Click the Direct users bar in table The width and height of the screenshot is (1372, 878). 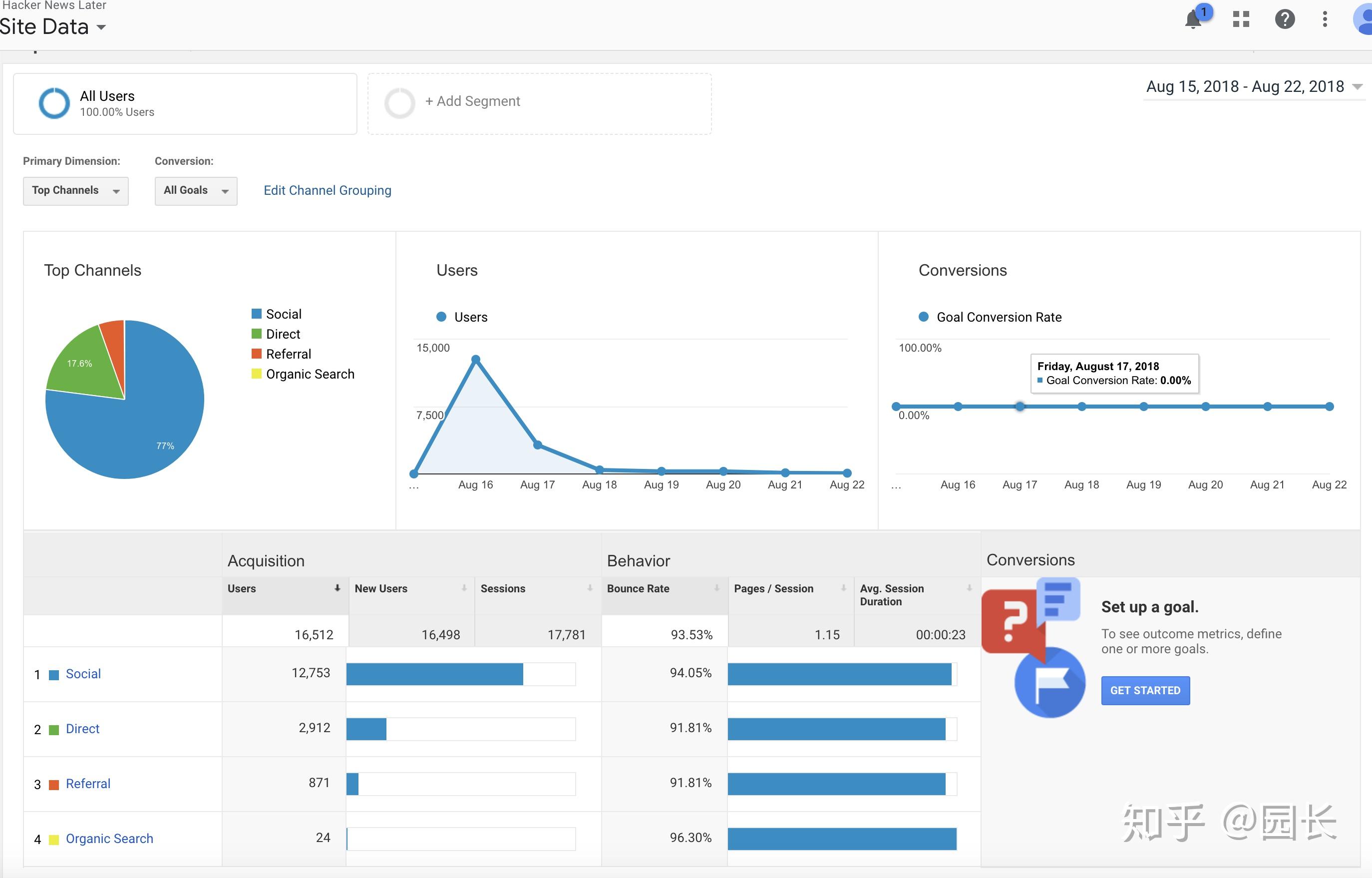(366, 729)
